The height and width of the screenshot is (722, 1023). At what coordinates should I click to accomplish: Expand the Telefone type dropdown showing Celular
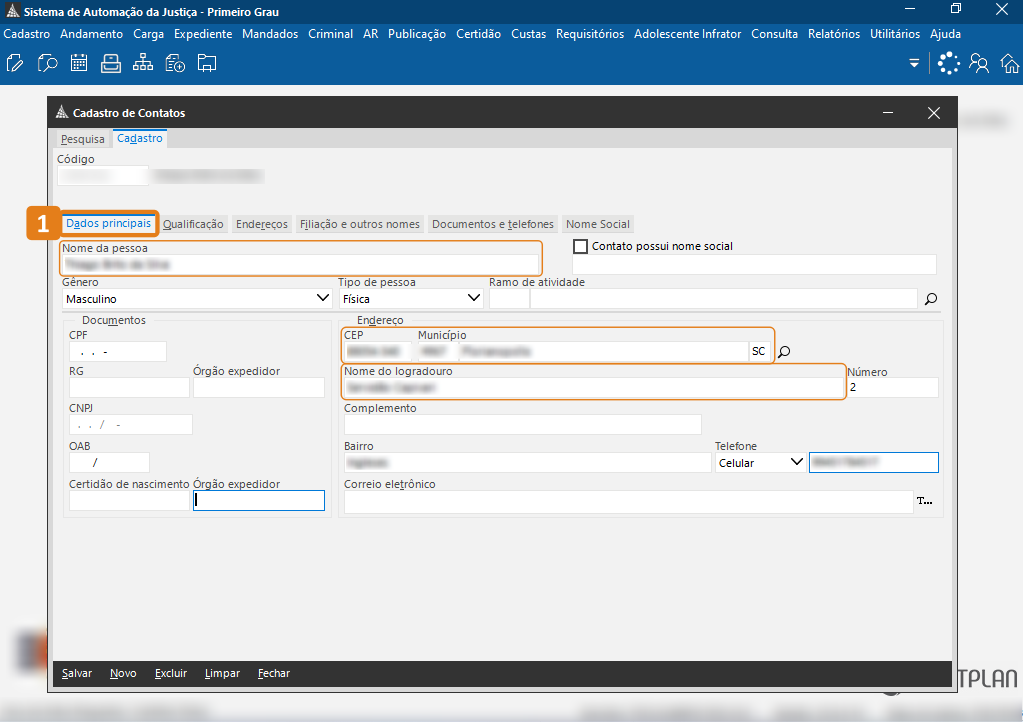pos(796,462)
